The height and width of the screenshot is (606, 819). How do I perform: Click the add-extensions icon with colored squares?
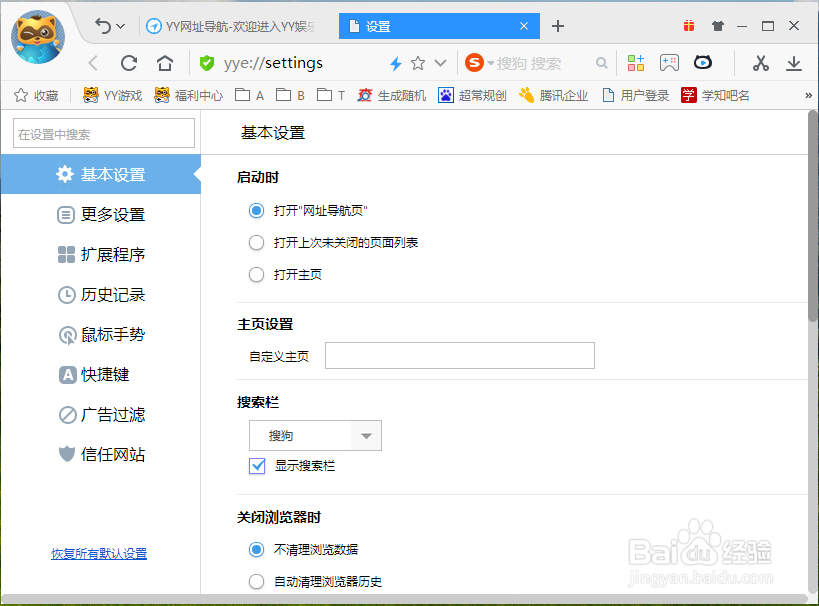[636, 62]
